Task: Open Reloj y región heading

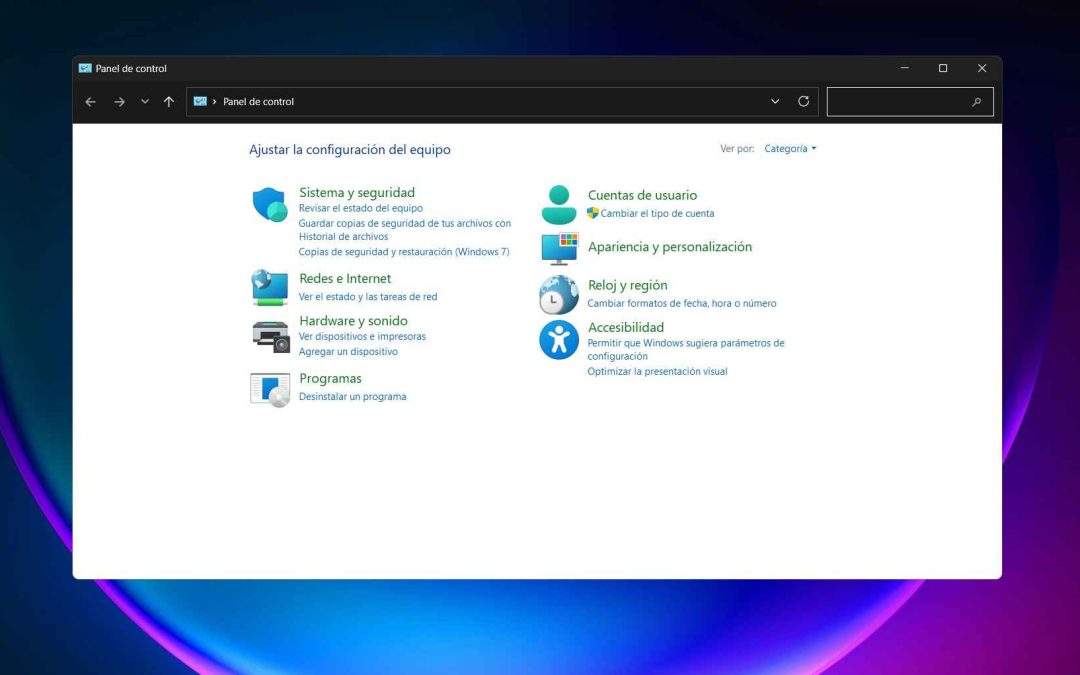Action: pyautogui.click(x=627, y=285)
